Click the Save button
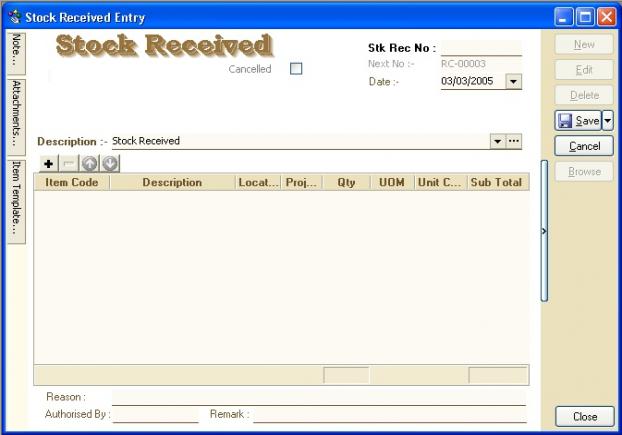Viewport: 622px width, 435px height. click(x=578, y=121)
